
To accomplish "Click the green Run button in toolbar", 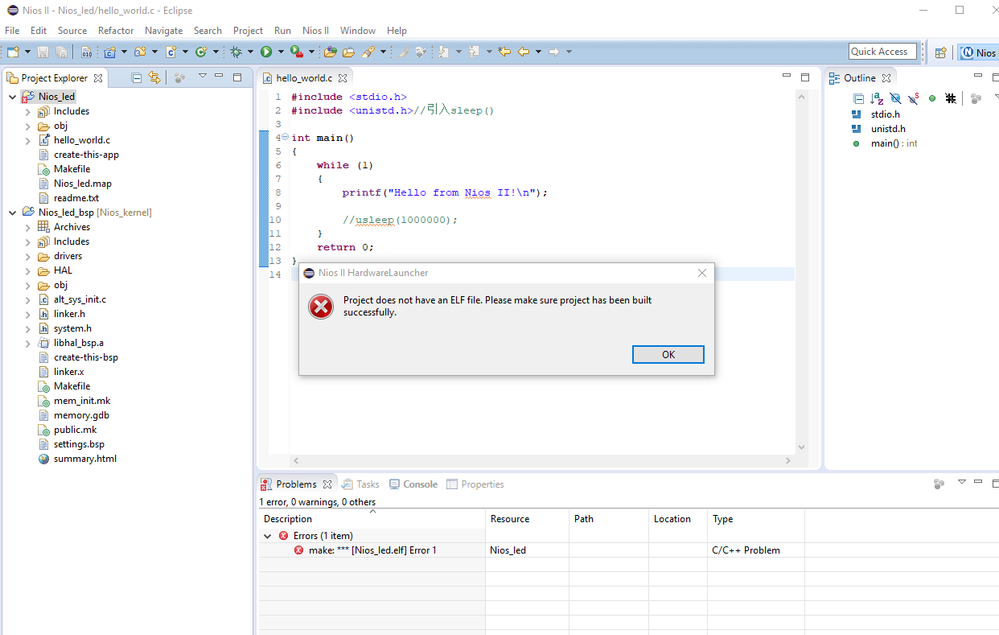I will tap(266, 52).
